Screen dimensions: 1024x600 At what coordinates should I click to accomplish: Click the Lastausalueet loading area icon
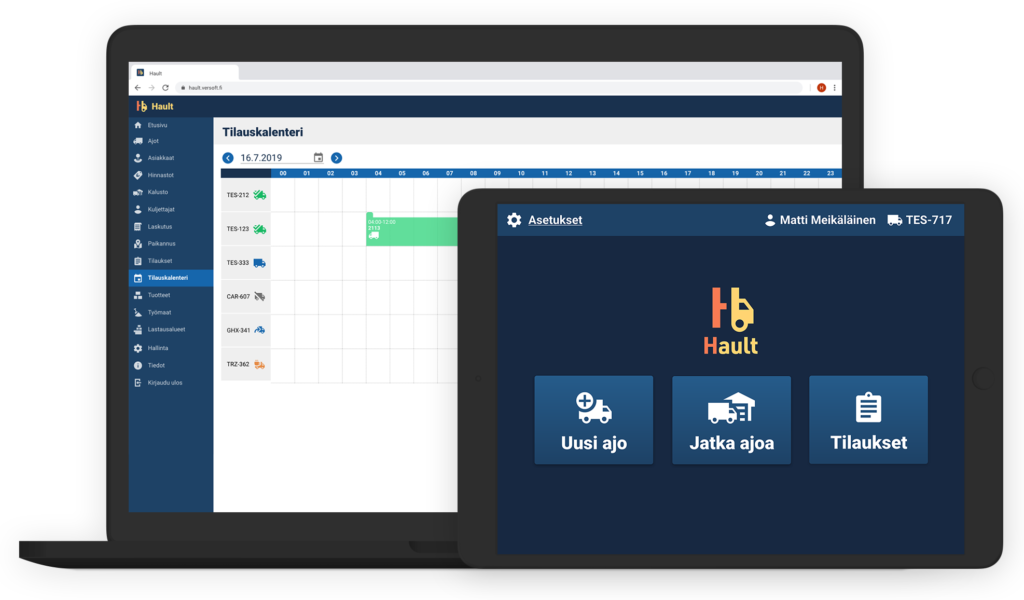(138, 330)
